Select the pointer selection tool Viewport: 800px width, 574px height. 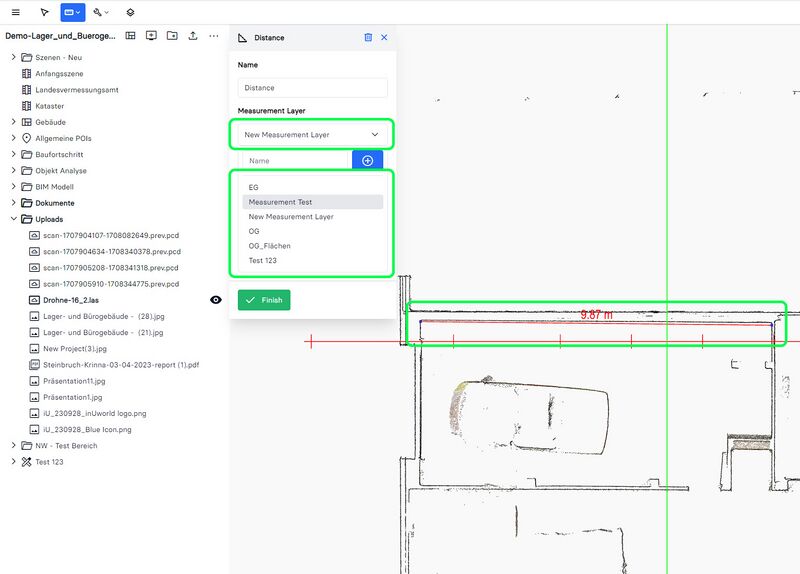[x=44, y=12]
